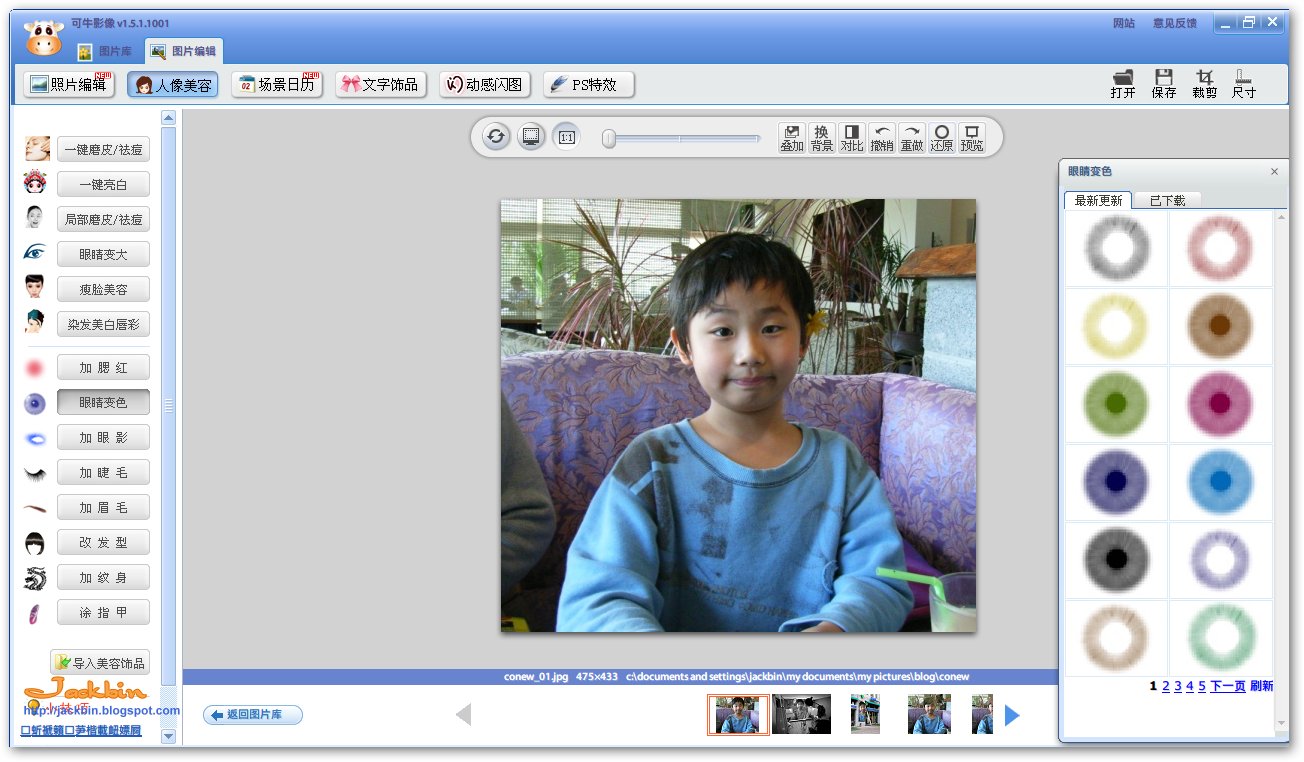Screen dimensions: 1304x762
Task: Click the 对比 compare icon
Action: point(852,138)
